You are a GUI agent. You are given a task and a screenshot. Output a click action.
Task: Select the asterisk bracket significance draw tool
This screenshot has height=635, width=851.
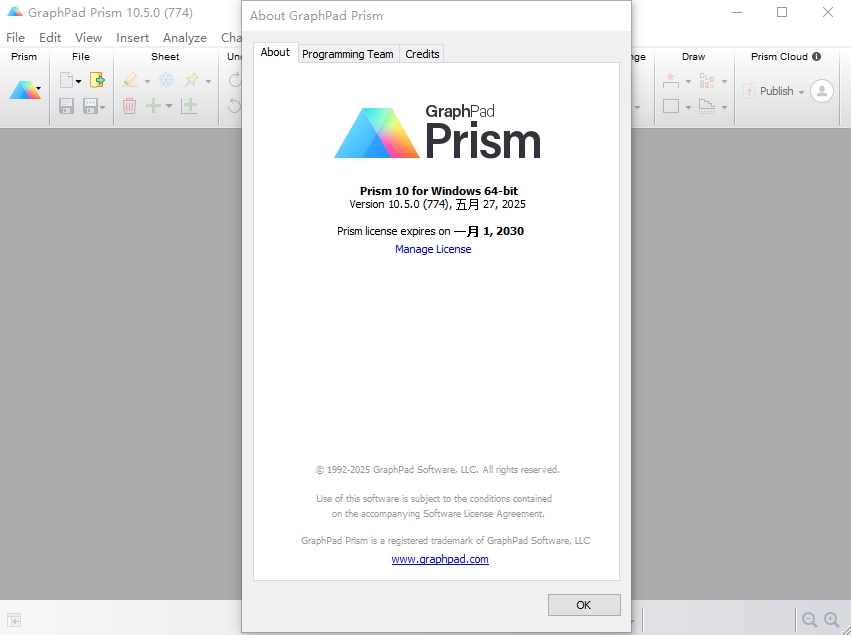[x=671, y=80]
